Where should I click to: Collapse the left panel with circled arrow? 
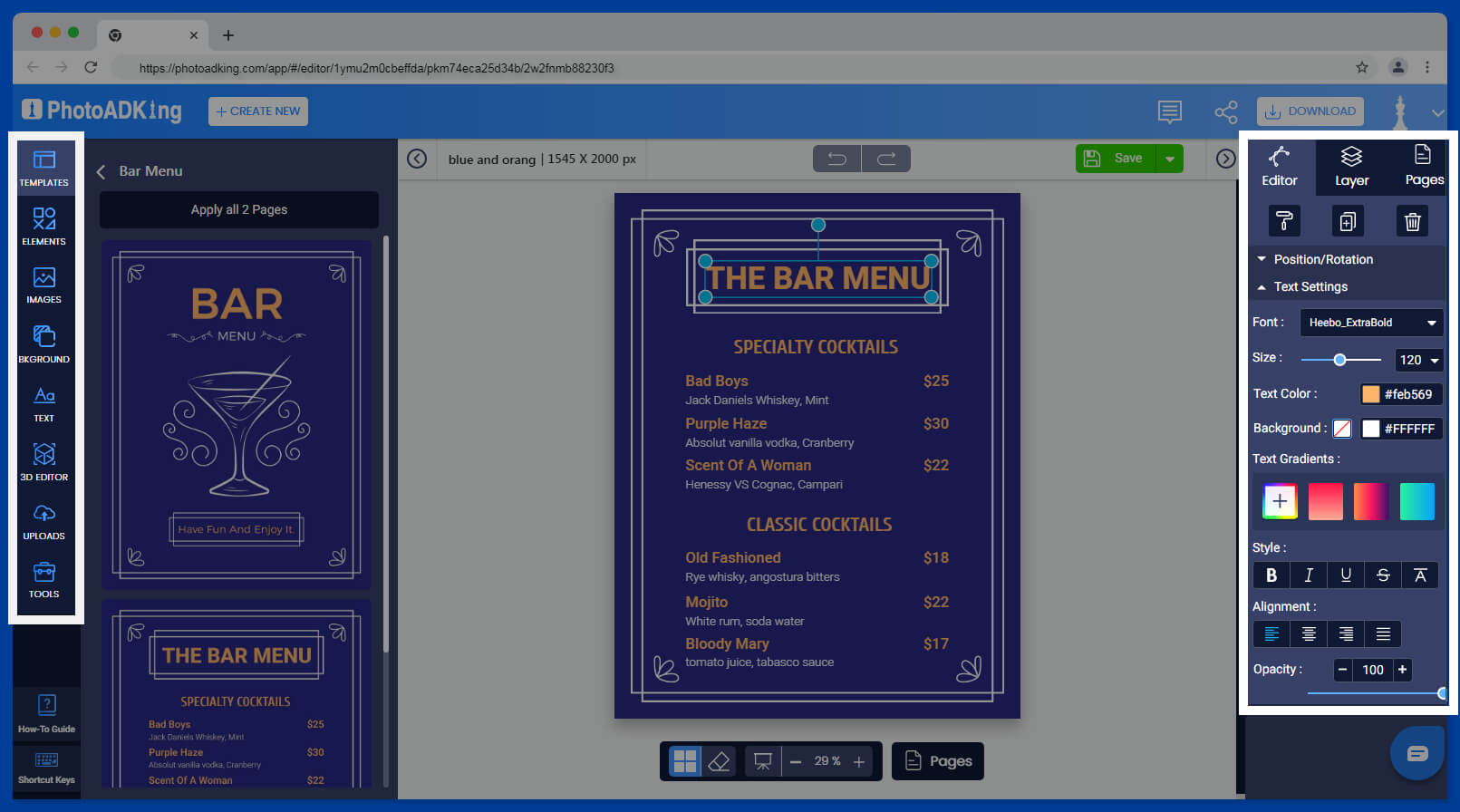pyautogui.click(x=417, y=159)
